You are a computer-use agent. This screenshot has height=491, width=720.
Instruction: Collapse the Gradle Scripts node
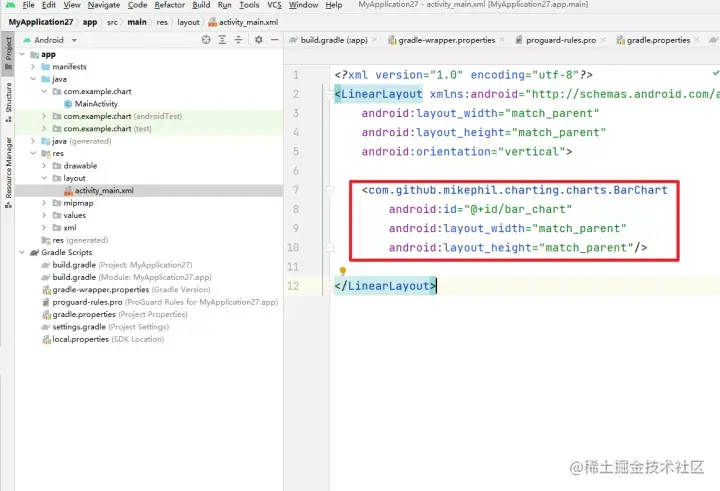(22, 253)
